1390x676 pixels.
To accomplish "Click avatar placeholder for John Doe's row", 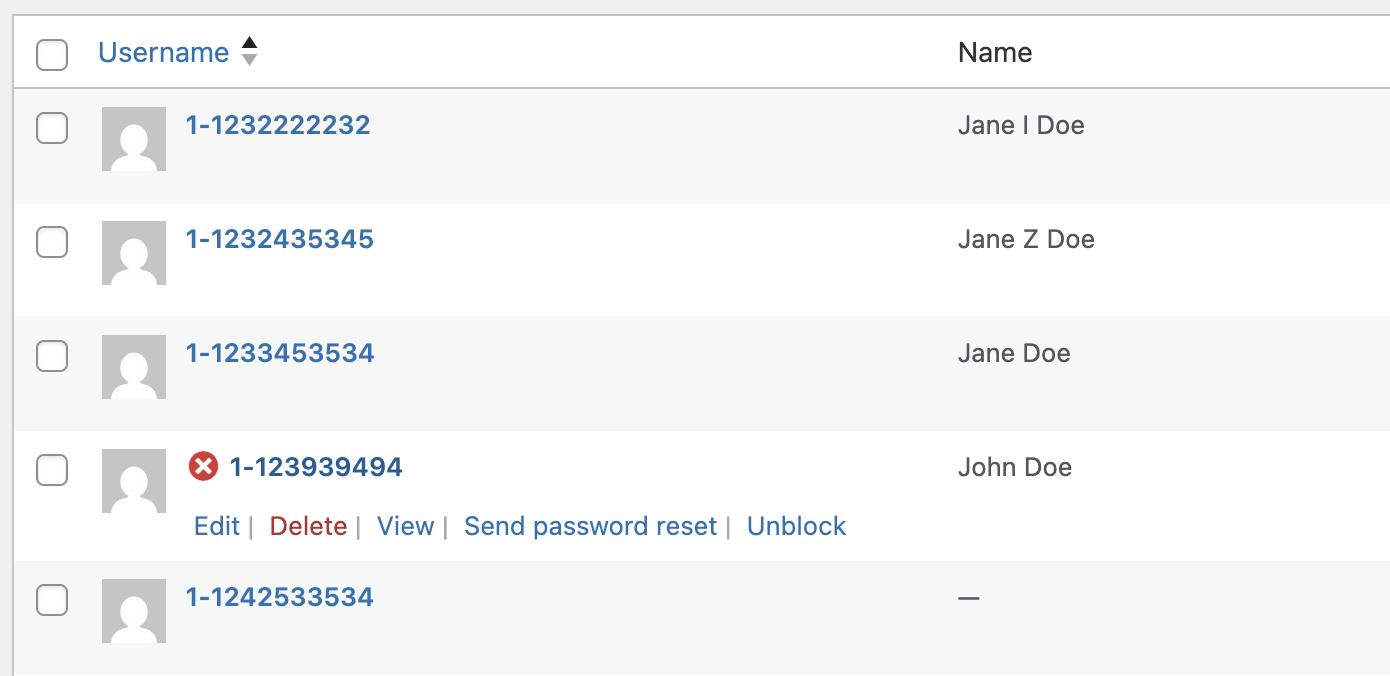I will [134, 481].
